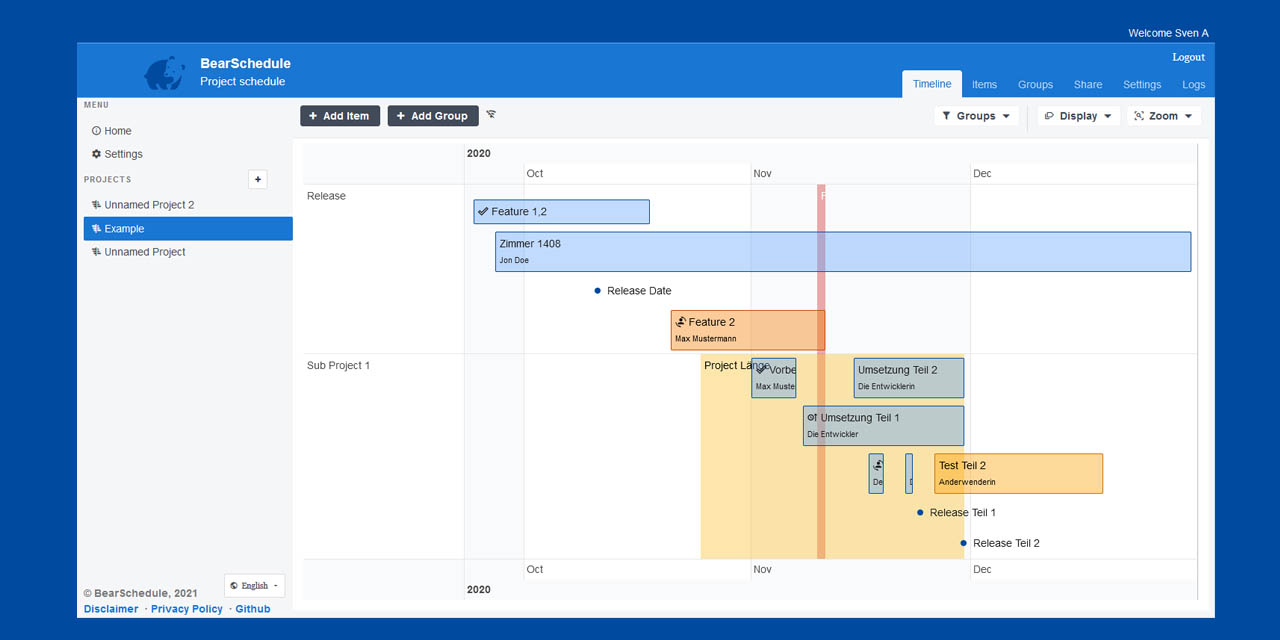Screen dimensions: 1280x640
Task: Open the Groups tab
Action: pos(1036,84)
